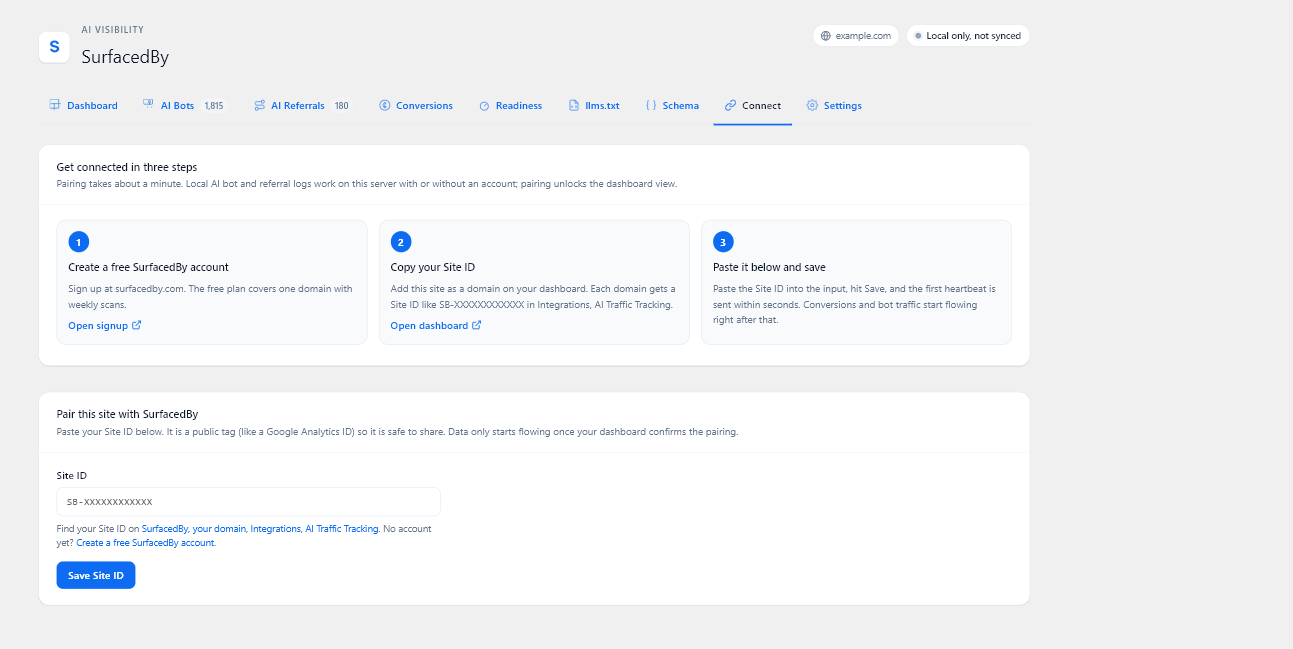Click the Schema curly braces icon
Screen dimensions: 1293x649
(651, 105)
